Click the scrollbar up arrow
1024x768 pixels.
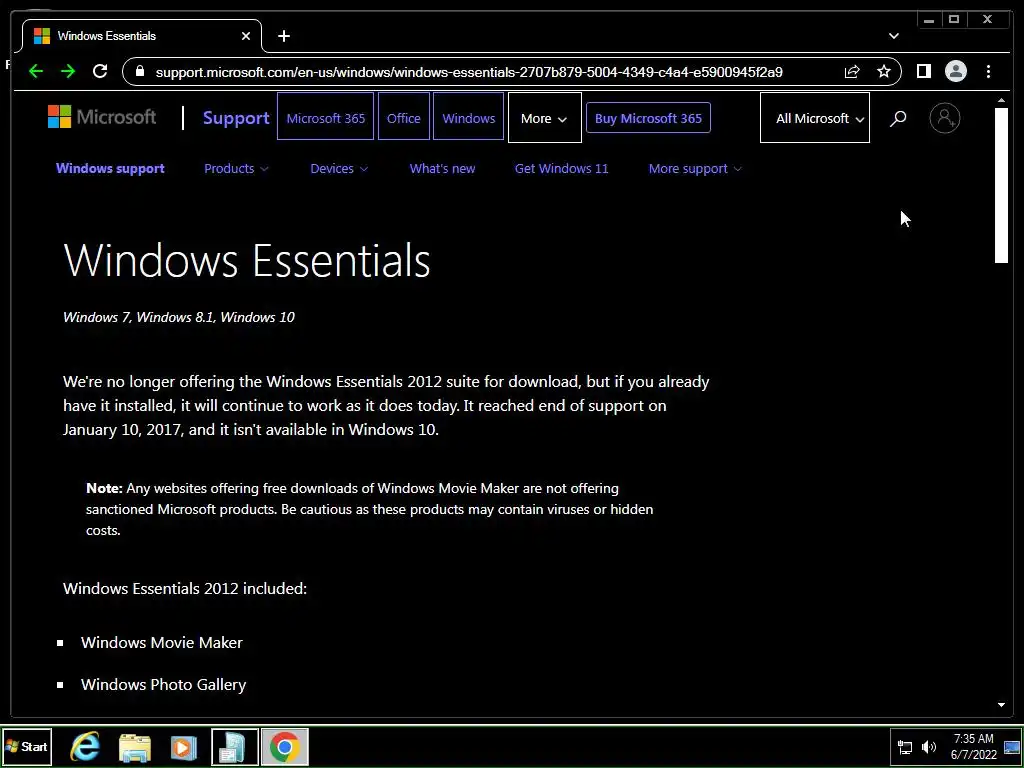point(1001,100)
